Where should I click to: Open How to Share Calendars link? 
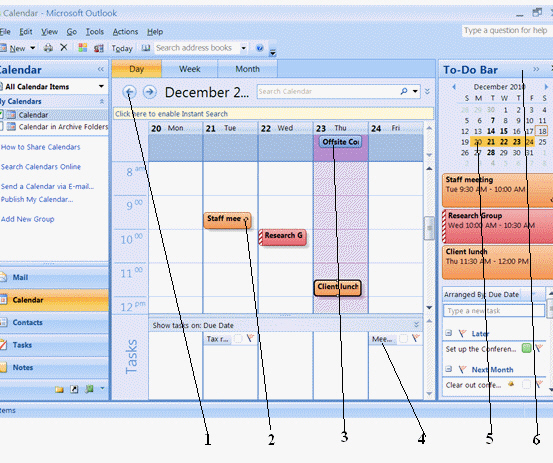tap(41, 147)
